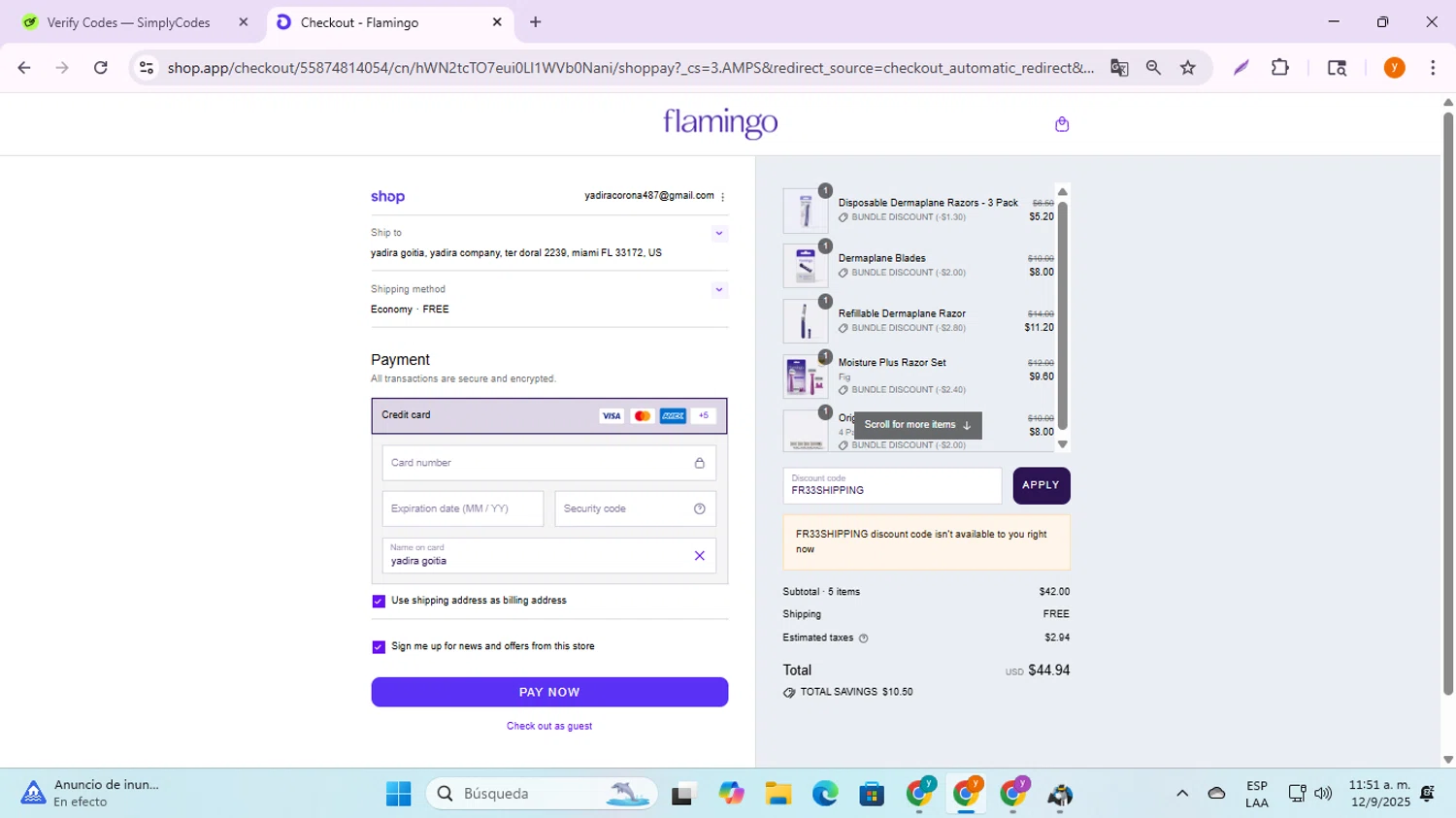Expand the Shipping method dropdown
1456x818 pixels.
pos(719,290)
